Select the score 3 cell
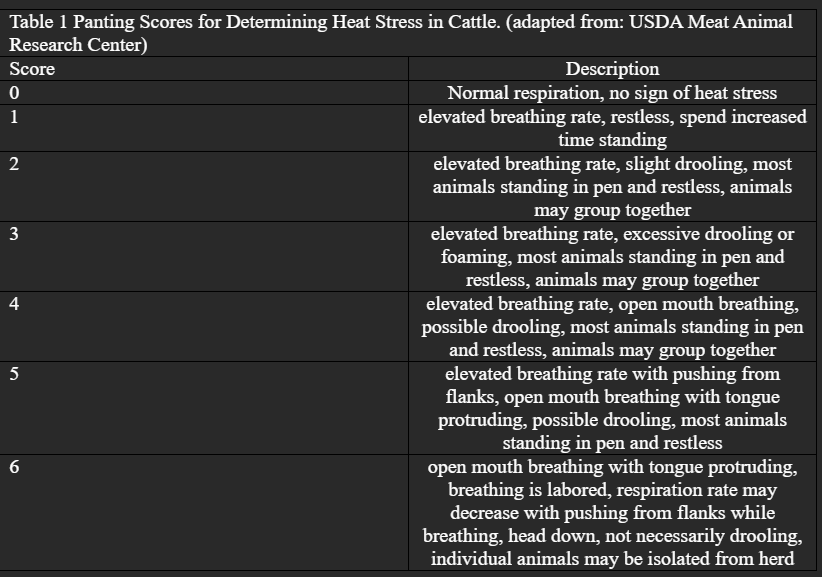 pyautogui.click(x=204, y=257)
